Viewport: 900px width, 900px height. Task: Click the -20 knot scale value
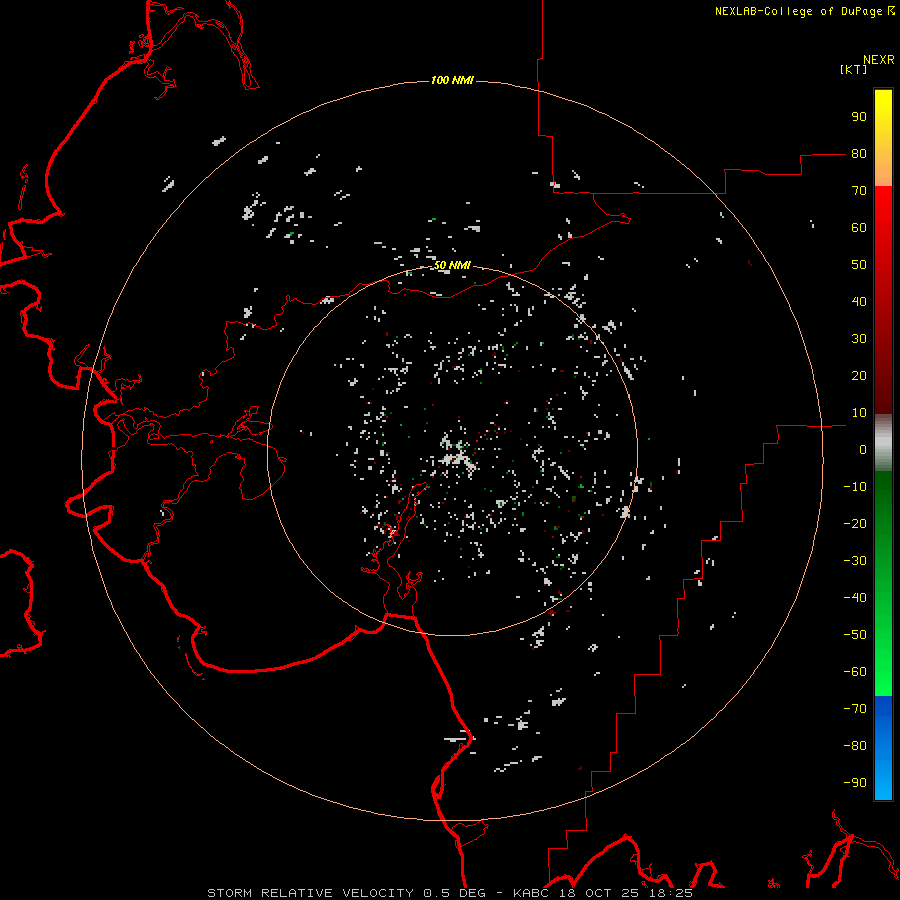pyautogui.click(x=855, y=524)
